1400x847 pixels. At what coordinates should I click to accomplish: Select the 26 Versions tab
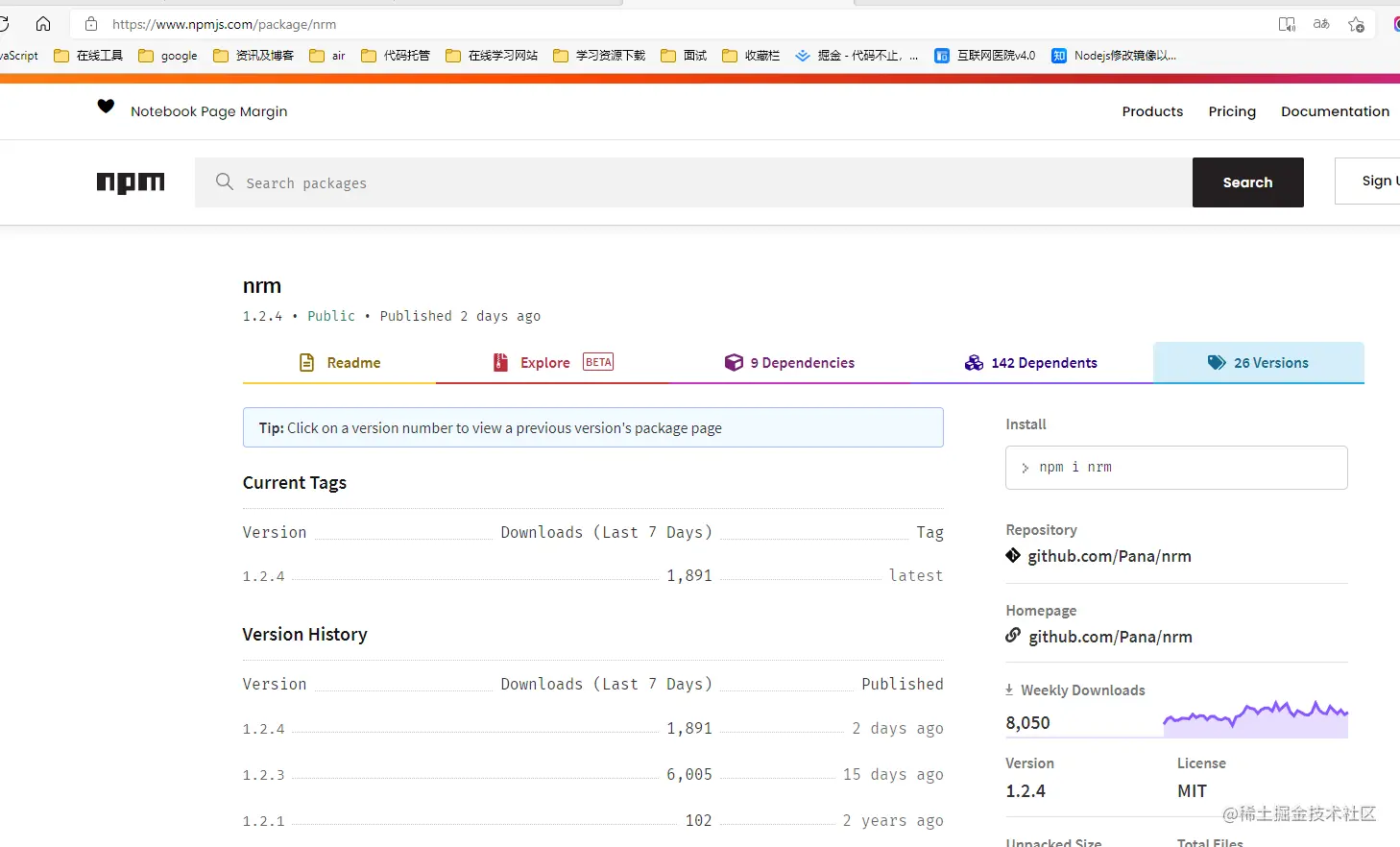point(1259,363)
